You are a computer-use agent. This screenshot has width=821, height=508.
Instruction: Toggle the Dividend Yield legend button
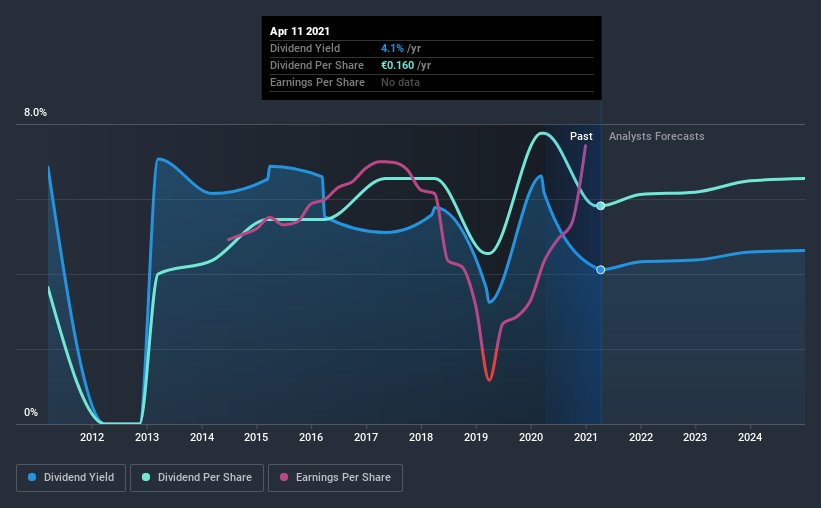tap(71, 478)
